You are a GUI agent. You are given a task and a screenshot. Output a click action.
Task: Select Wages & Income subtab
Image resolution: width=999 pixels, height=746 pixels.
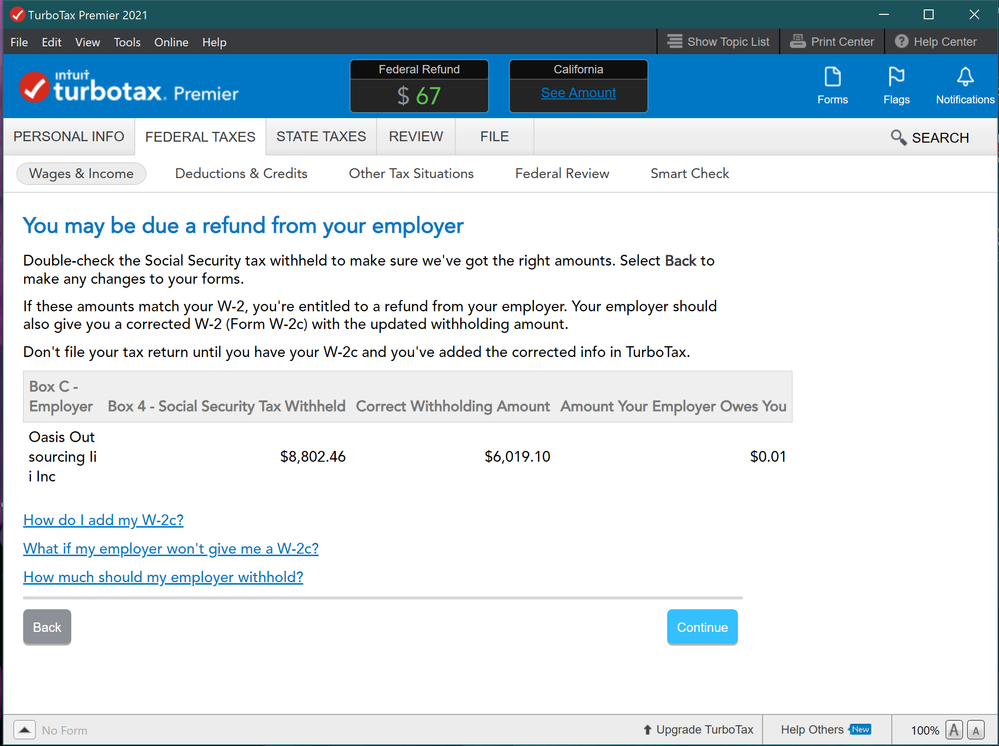tap(81, 174)
